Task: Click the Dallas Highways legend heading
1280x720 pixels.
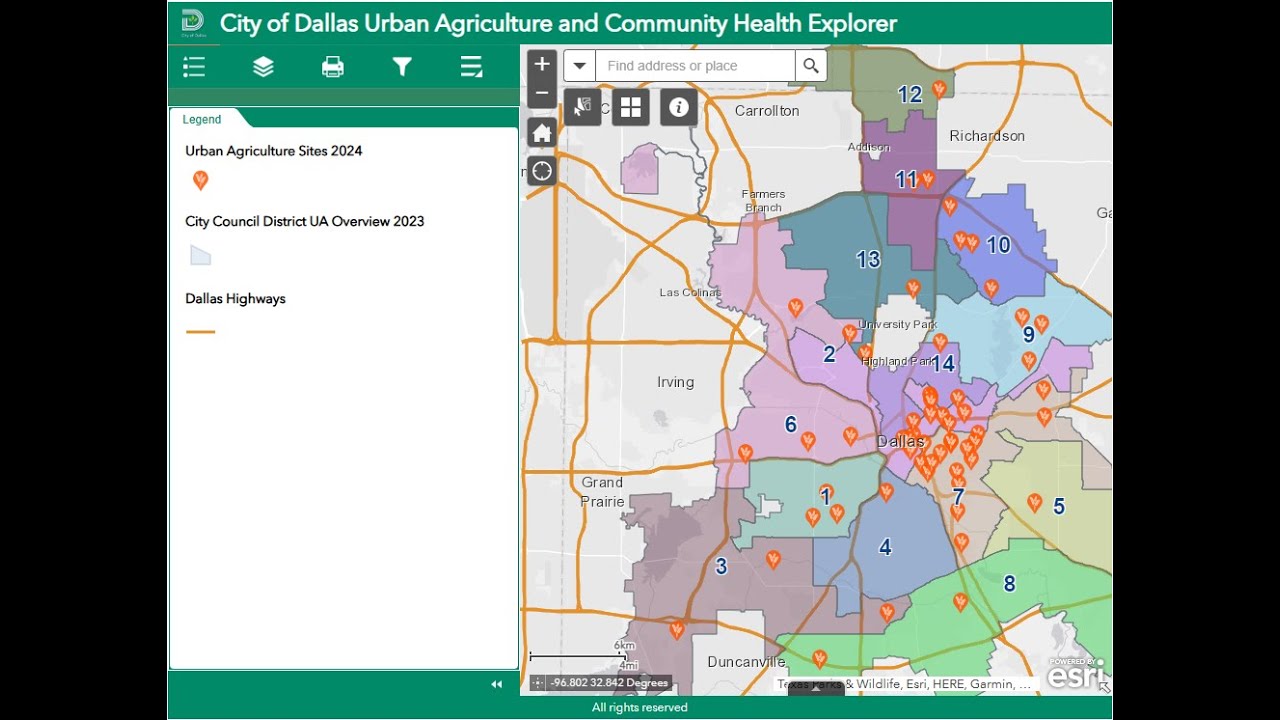Action: [x=235, y=299]
